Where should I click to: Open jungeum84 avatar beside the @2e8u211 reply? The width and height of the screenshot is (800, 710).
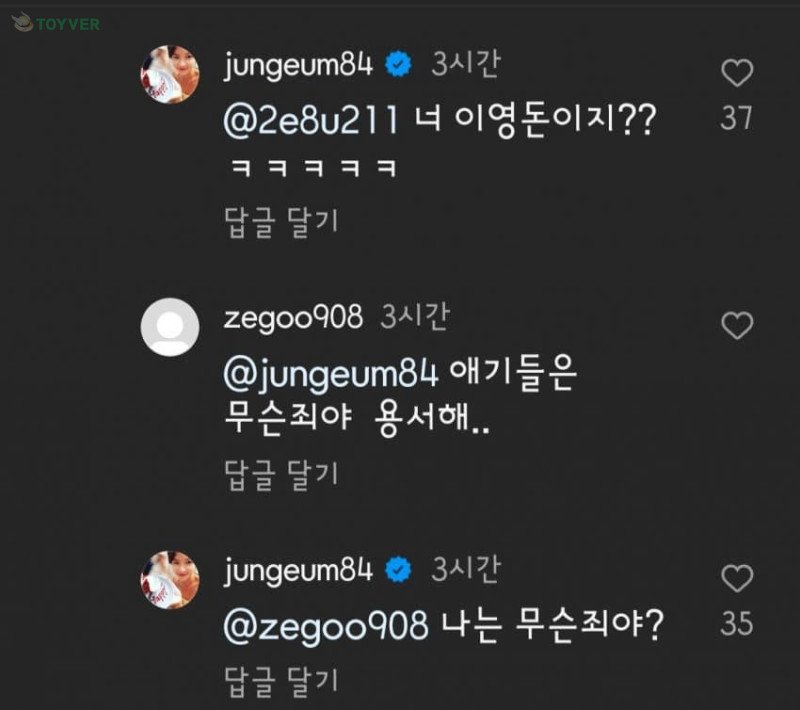170,75
